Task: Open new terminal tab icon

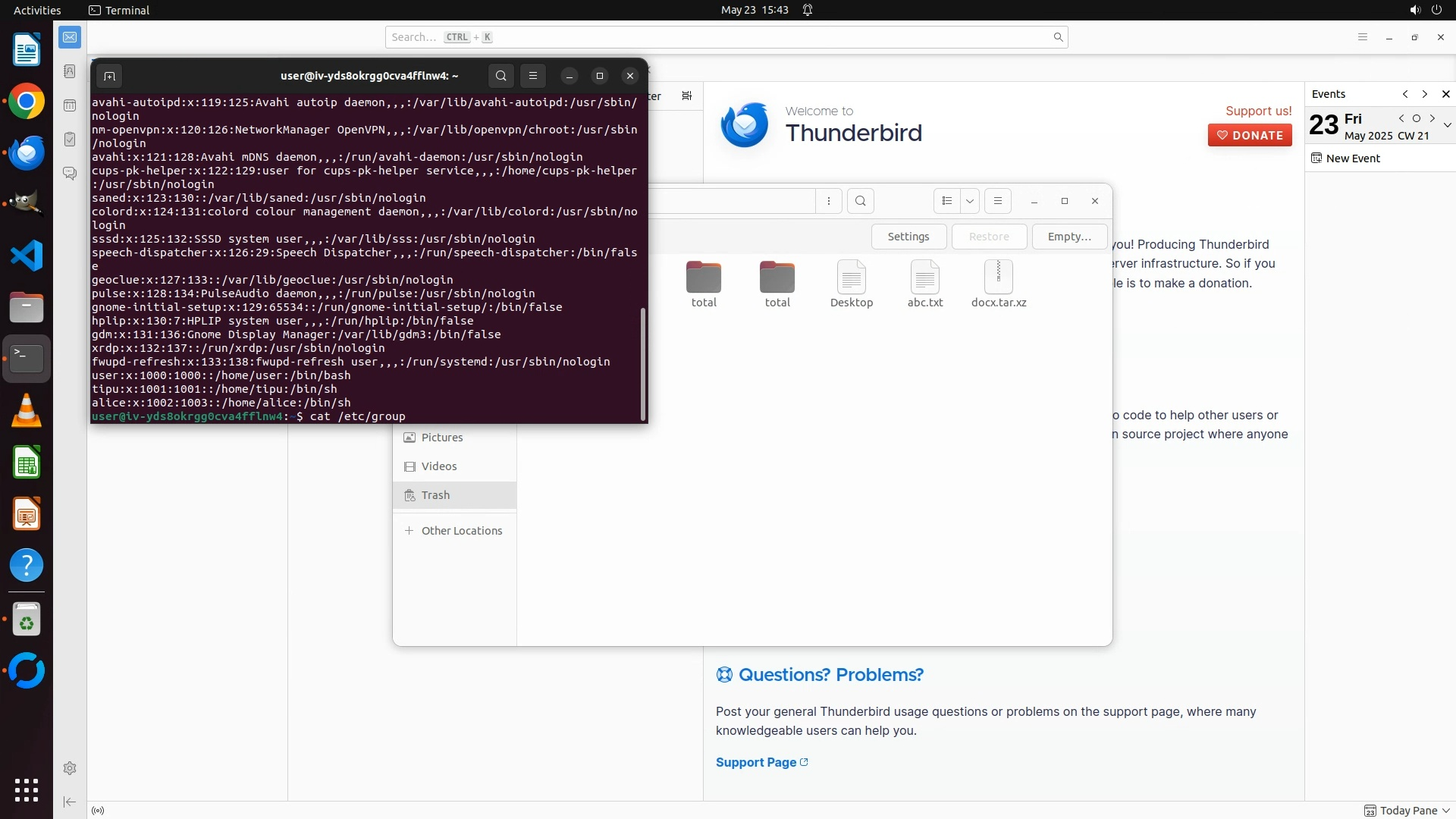Action: 109,76
